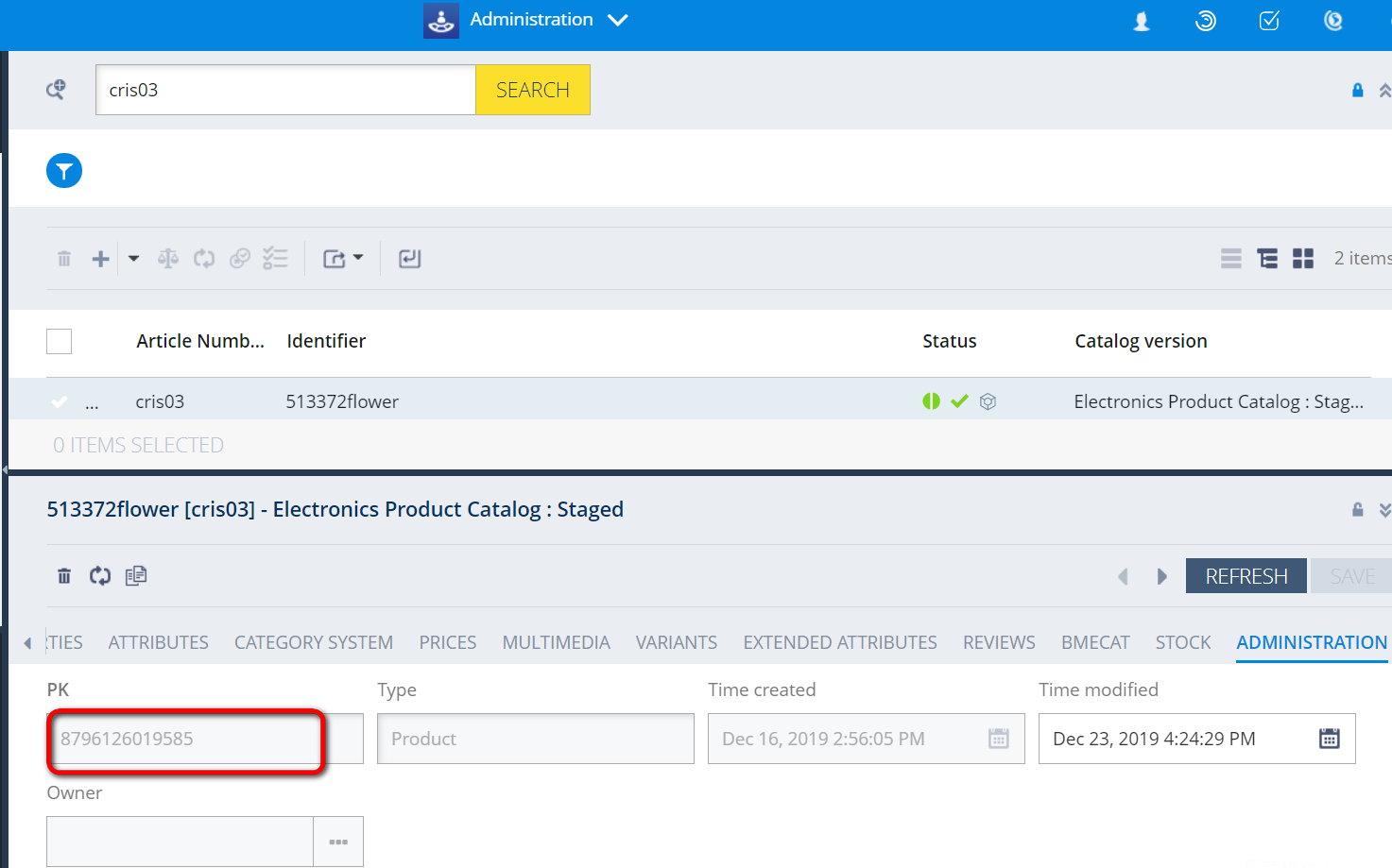The image size is (1392, 868).
Task: Open the MULTIMEDIA tab
Action: click(557, 642)
